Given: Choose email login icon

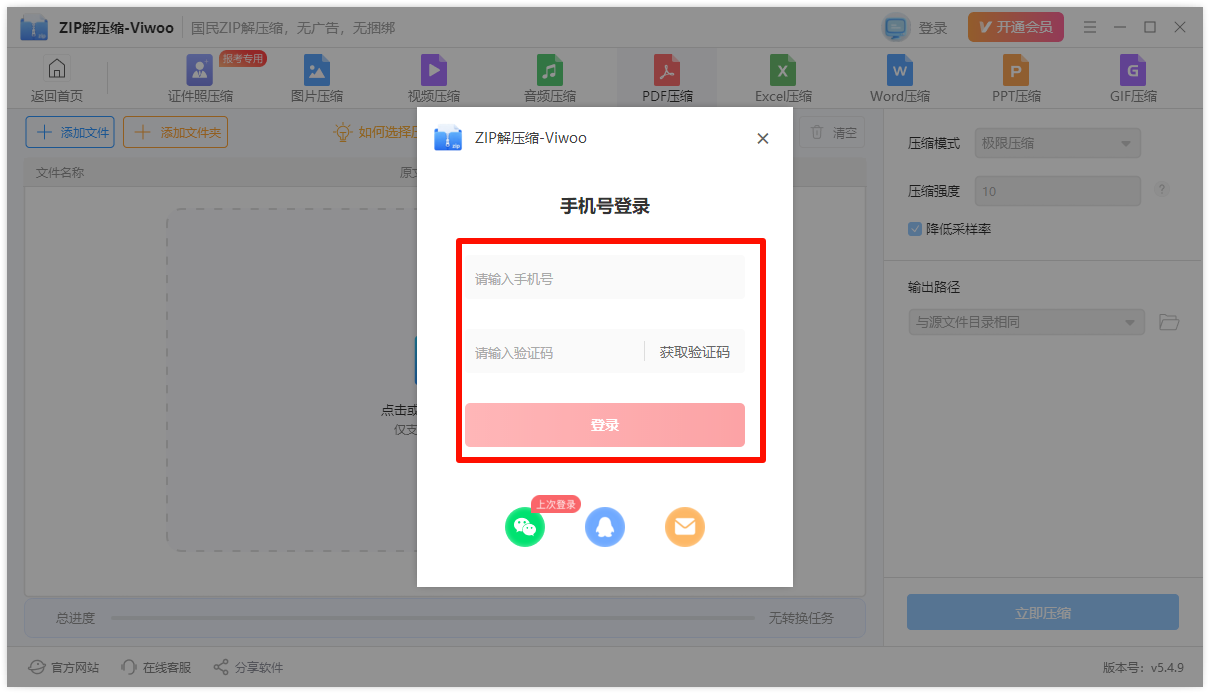Looking at the screenshot, I should [x=685, y=526].
